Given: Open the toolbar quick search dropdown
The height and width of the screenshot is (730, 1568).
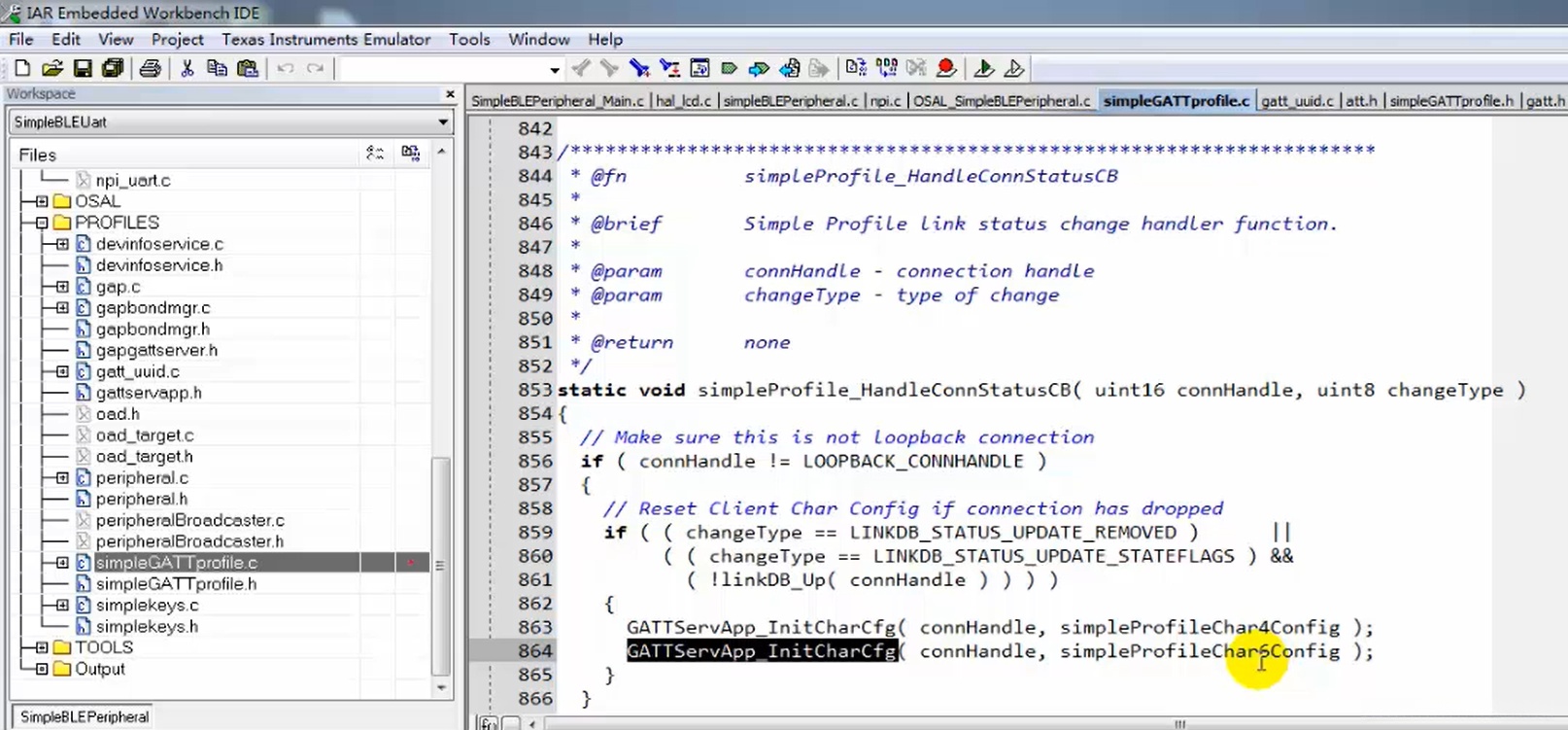Looking at the screenshot, I should (555, 69).
